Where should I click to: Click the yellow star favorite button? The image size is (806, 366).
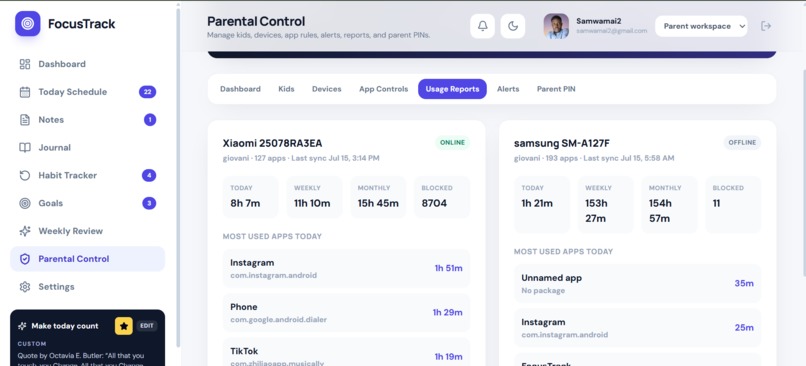coord(124,326)
